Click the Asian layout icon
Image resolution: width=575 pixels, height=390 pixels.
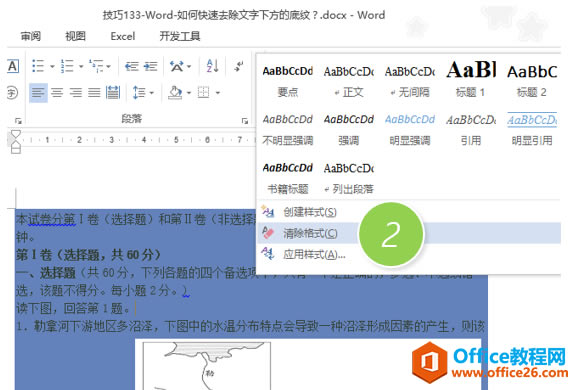(177, 66)
